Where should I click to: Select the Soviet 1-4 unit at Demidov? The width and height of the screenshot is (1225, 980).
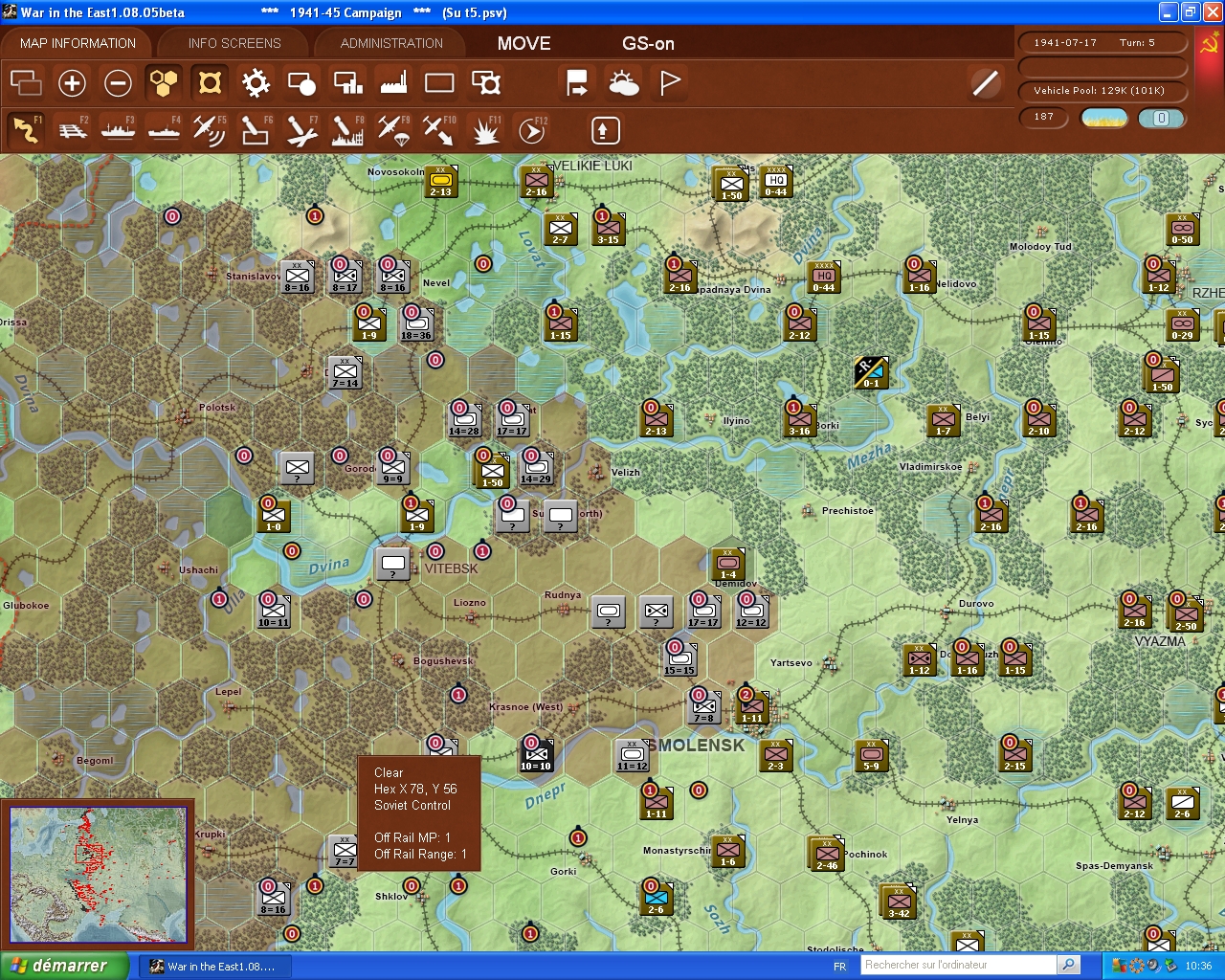[728, 565]
